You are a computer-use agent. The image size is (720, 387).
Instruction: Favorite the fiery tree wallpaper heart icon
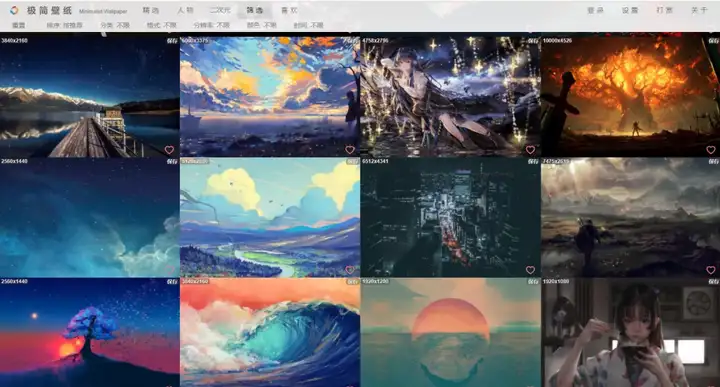pos(710,150)
